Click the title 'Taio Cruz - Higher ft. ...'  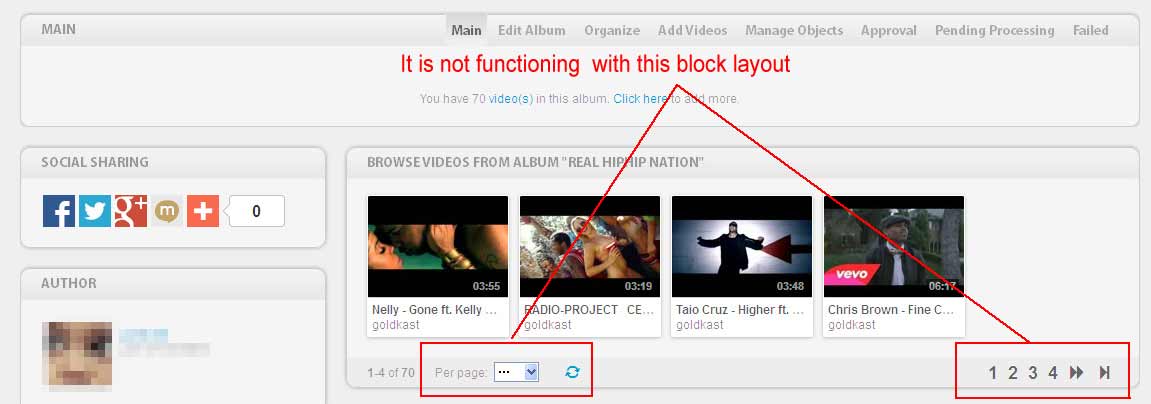[741, 310]
